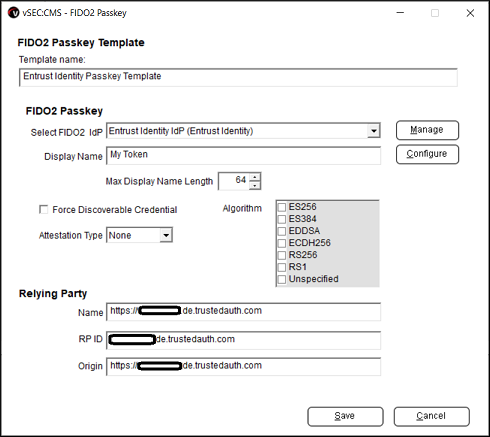Check the ES256 algorithm box
Screen dimensions: 490x437
pos(282,207)
